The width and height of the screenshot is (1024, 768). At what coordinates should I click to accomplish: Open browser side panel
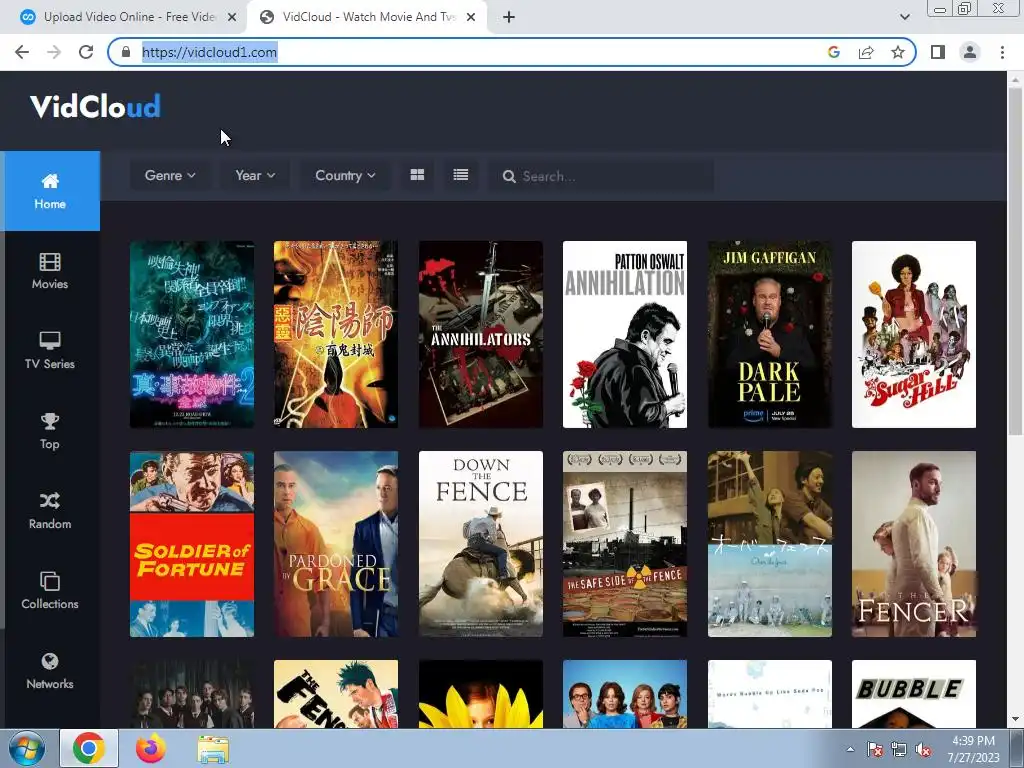point(938,52)
